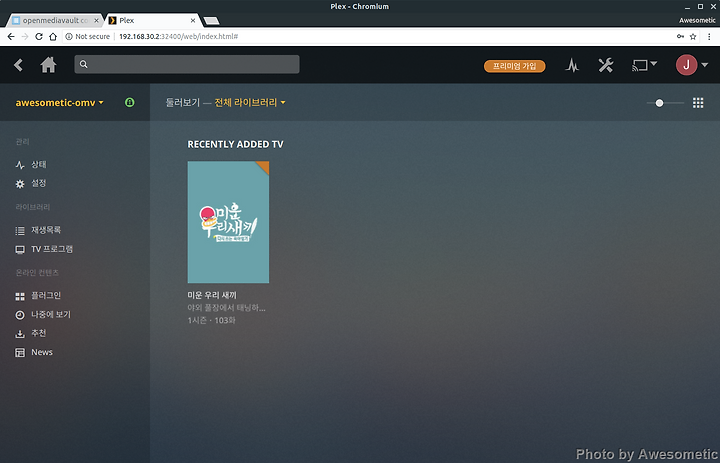Click the 미운 우리 새끼 title
Viewport: 720px width, 463px height.
(212, 295)
